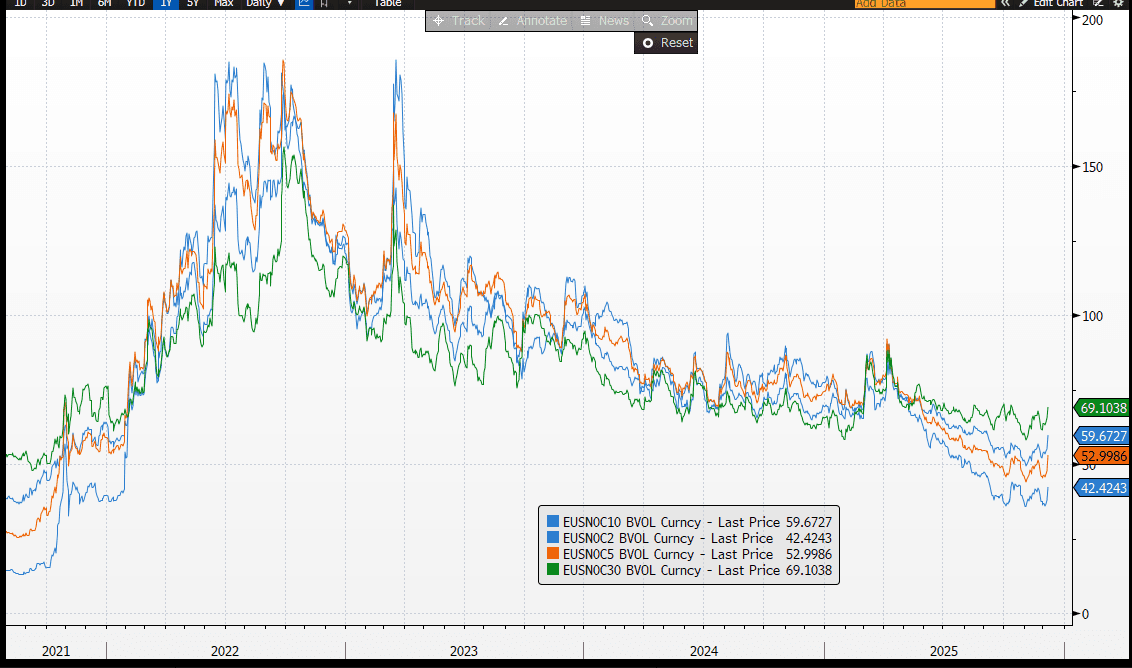Open chart settings gear icon

1117,3
